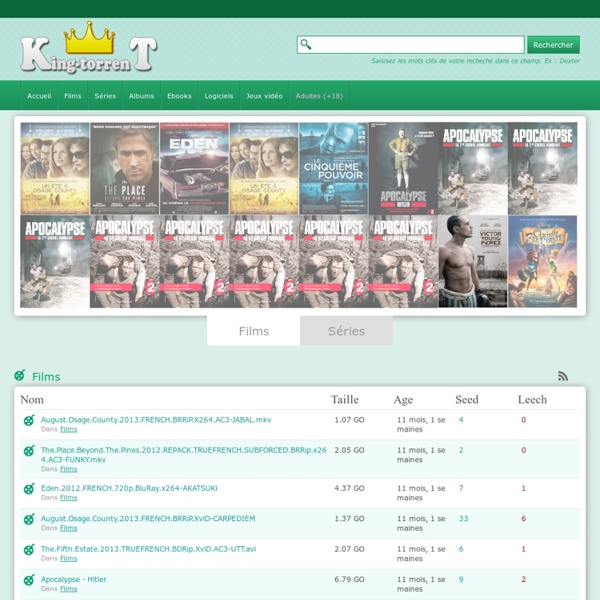Image resolution: width=600 pixels, height=600 pixels.
Task: Open the Apocalypse - Hitler torrent link
Action: (74, 579)
